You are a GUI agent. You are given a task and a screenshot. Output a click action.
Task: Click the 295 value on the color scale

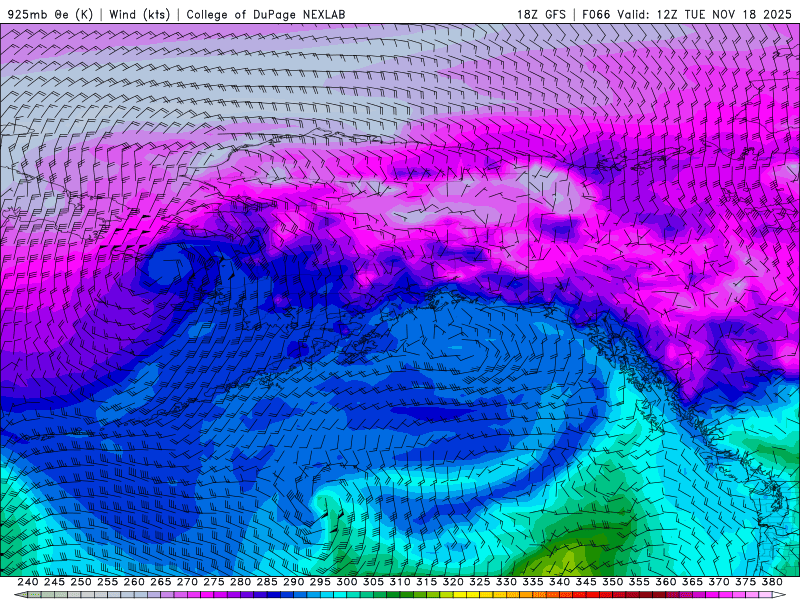tap(320, 582)
